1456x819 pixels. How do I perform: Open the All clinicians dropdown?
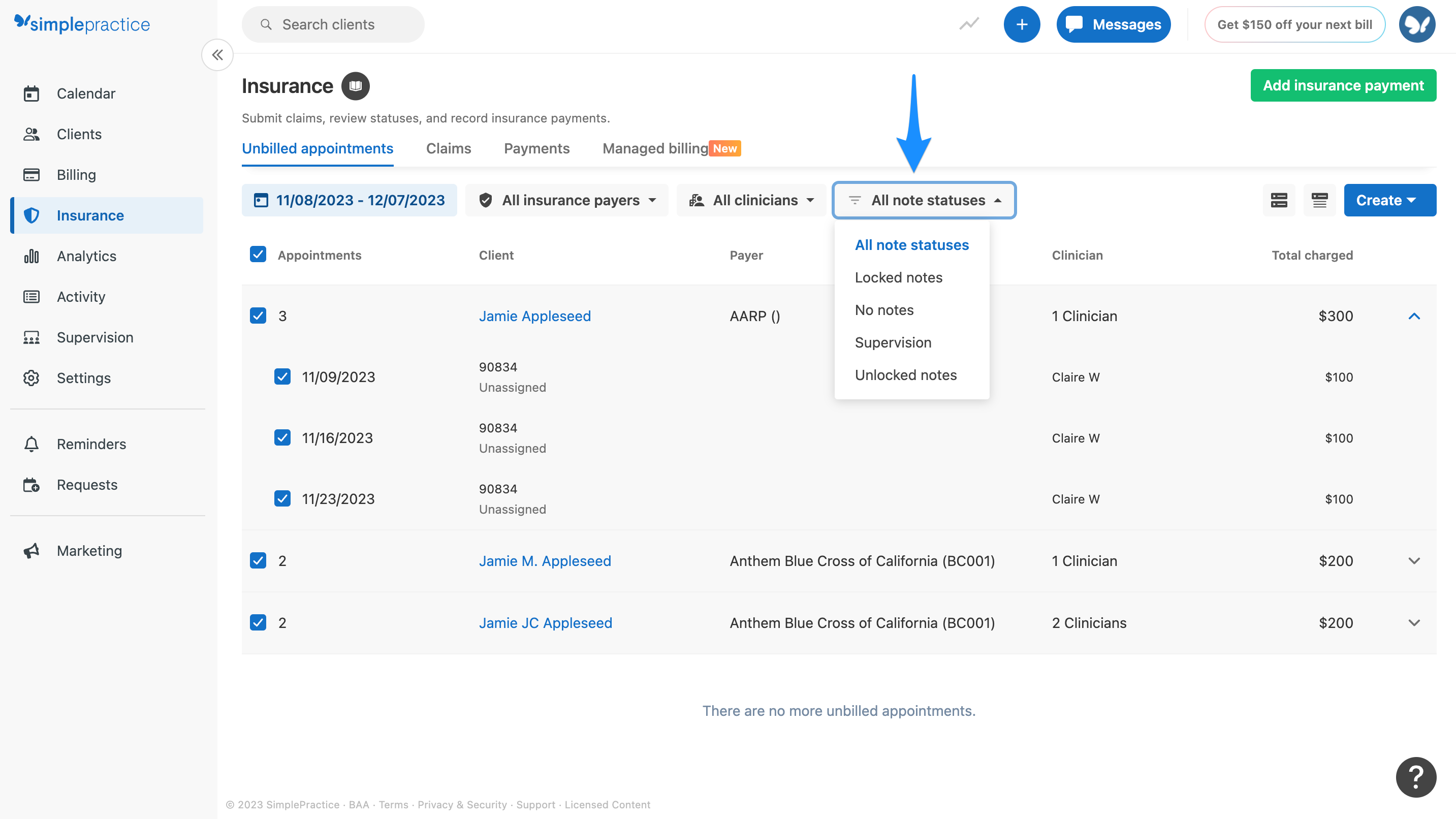click(751, 200)
